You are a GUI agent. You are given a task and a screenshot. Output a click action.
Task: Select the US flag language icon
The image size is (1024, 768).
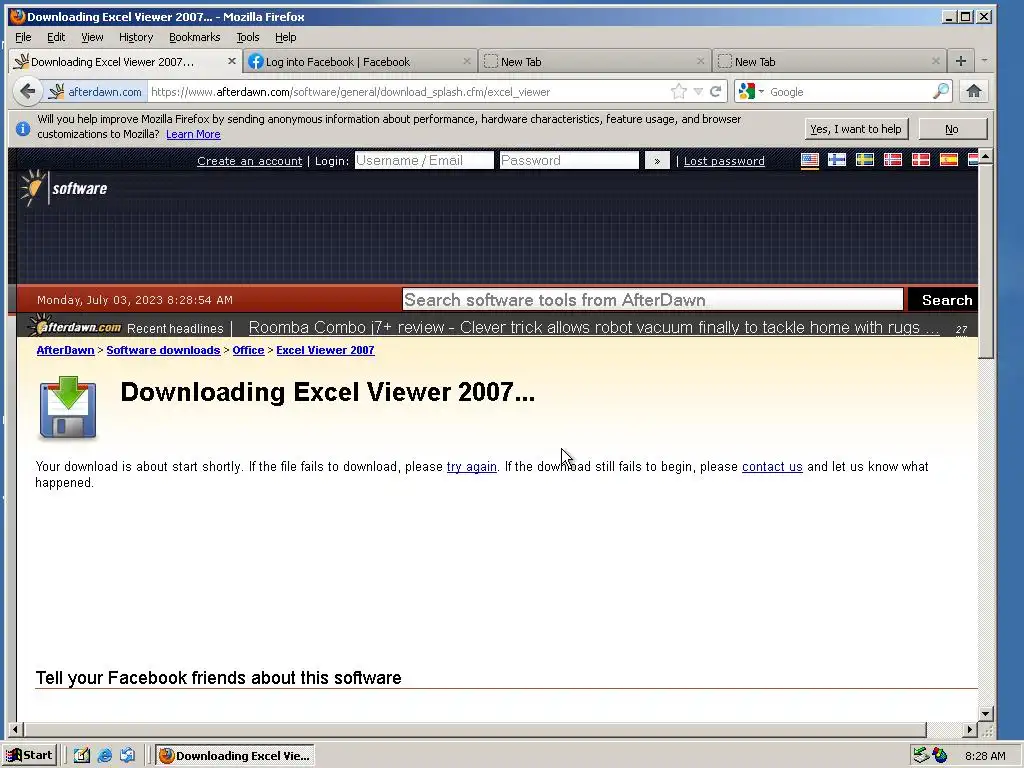click(810, 160)
